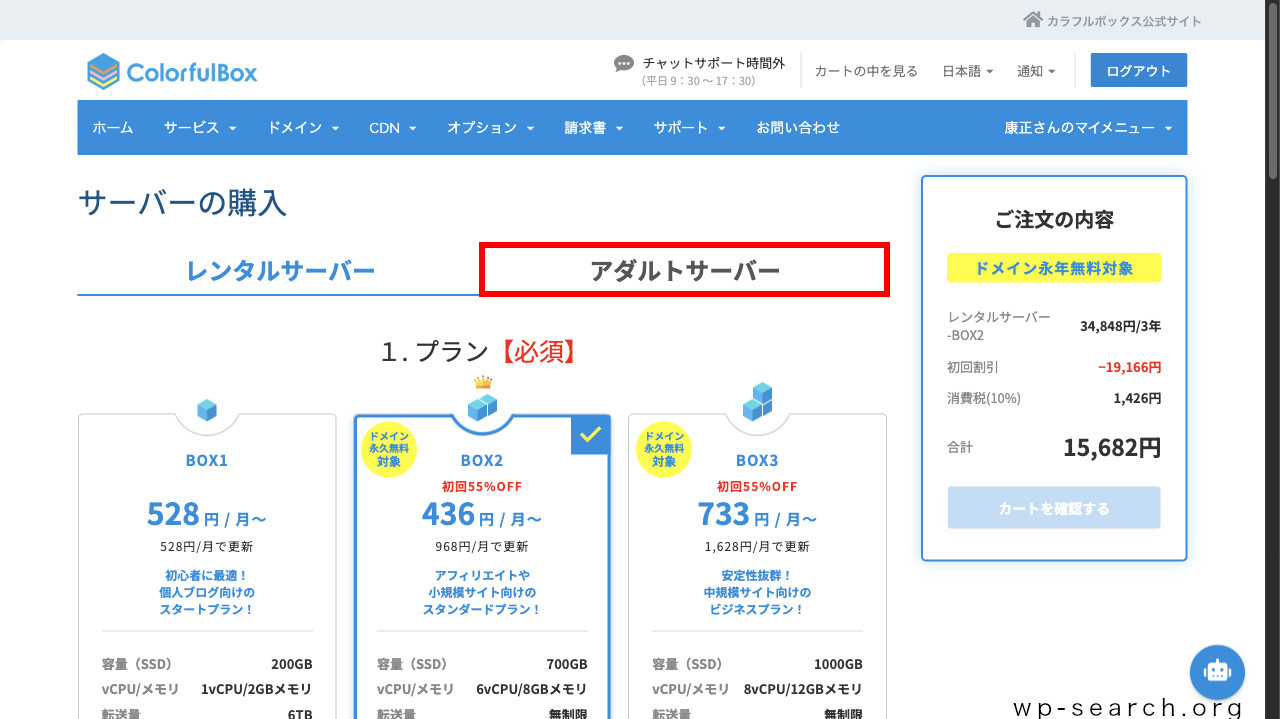Click the BOX3 ドメイン永久無料対象 badge
This screenshot has width=1280, height=719.
click(664, 449)
